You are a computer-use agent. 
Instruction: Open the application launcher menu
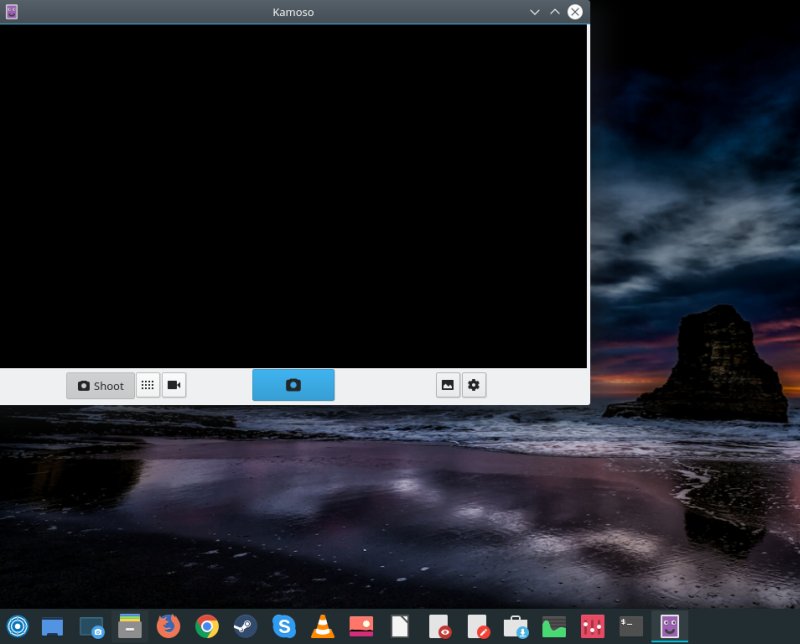coord(18,629)
